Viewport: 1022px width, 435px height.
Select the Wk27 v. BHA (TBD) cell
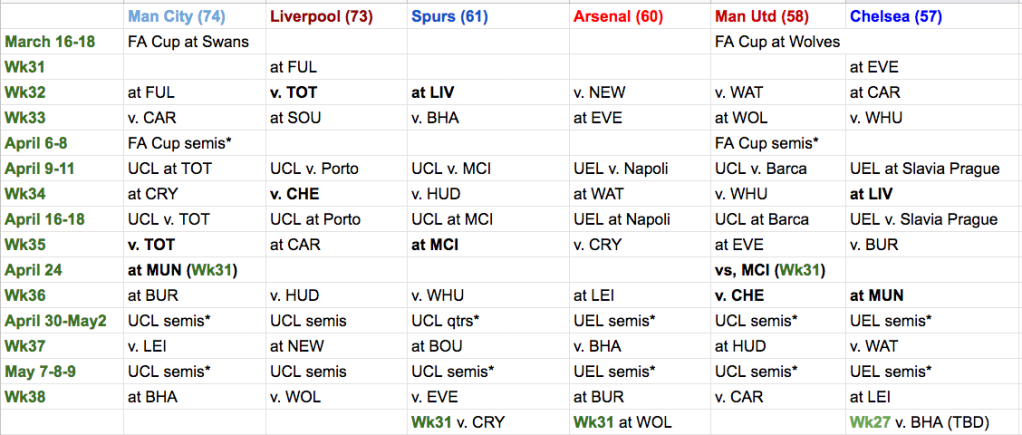pos(933,421)
